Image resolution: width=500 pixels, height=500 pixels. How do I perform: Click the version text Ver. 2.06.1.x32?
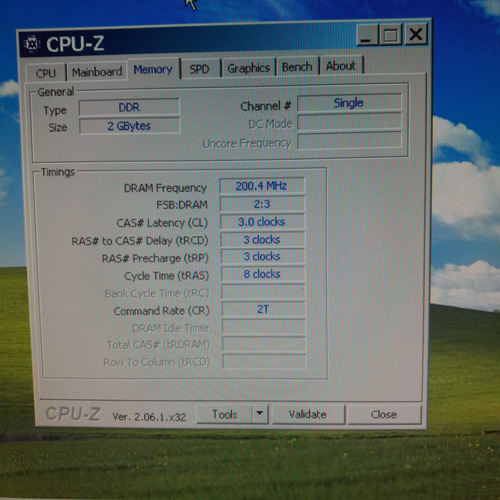pos(149,417)
